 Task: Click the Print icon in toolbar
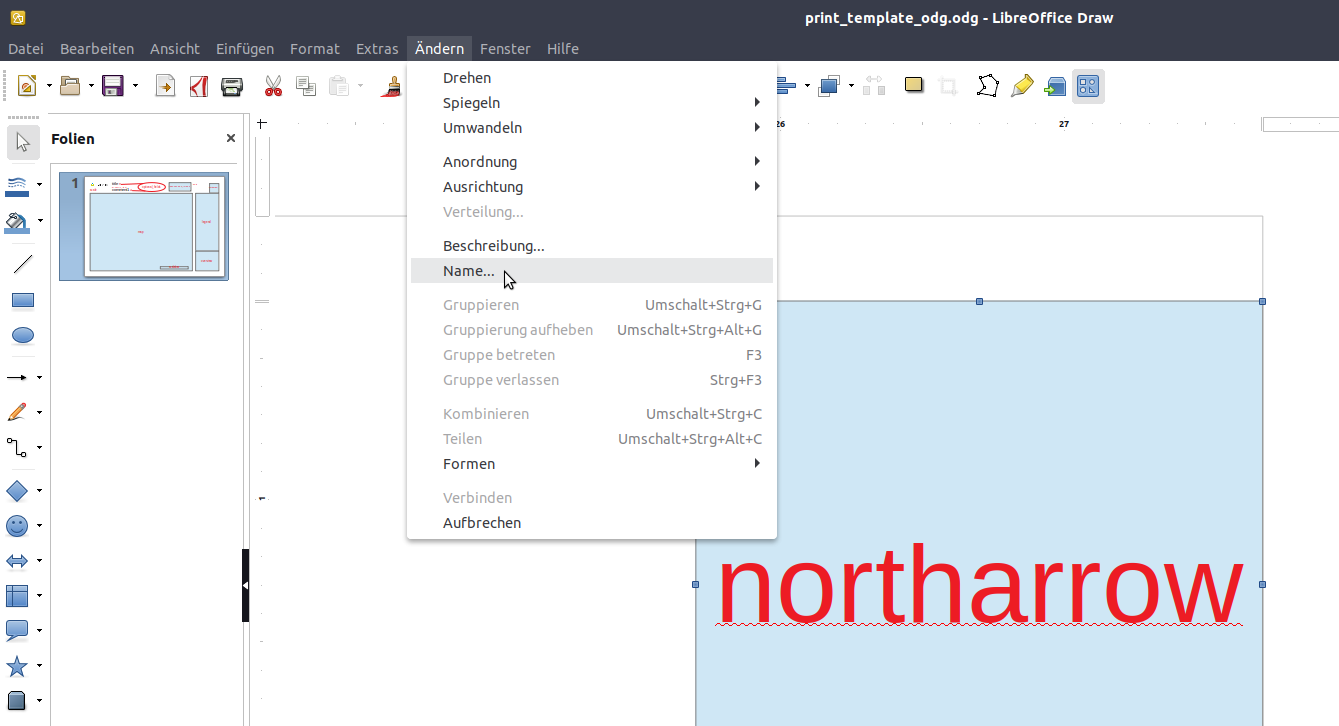232,86
